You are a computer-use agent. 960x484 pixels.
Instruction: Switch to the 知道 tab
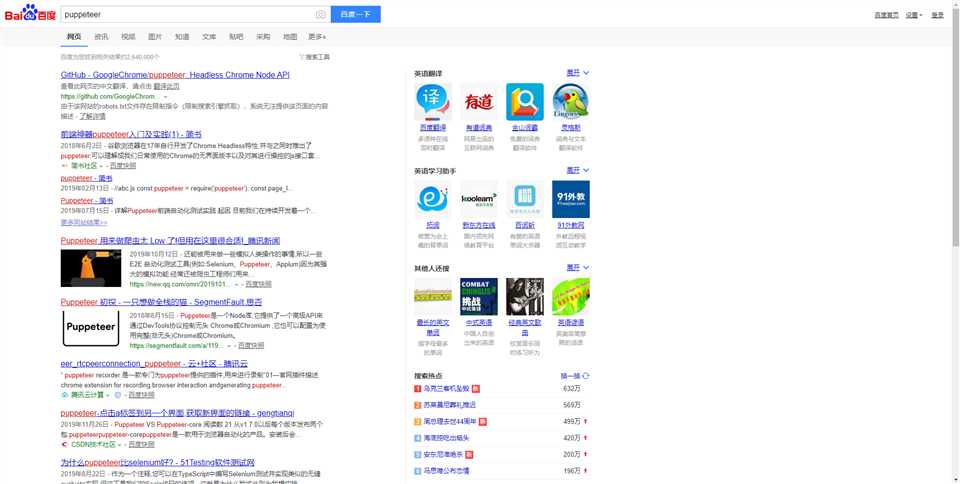click(182, 37)
